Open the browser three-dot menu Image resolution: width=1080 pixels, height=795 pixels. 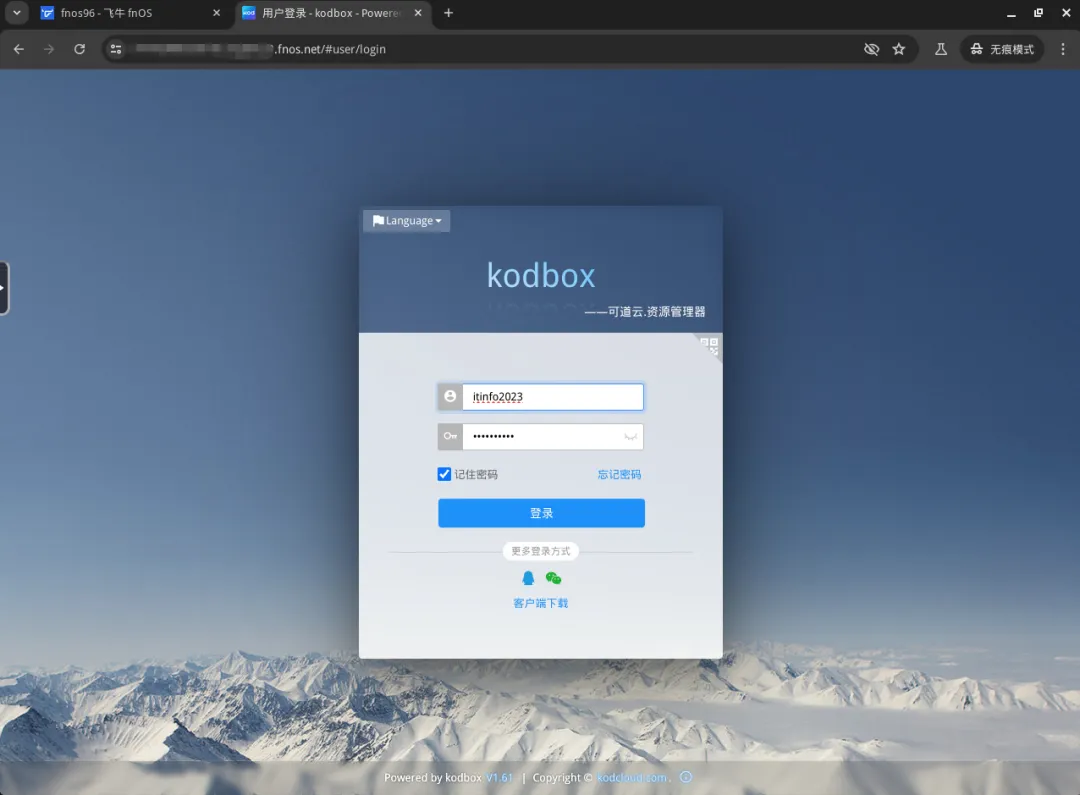[1063, 49]
